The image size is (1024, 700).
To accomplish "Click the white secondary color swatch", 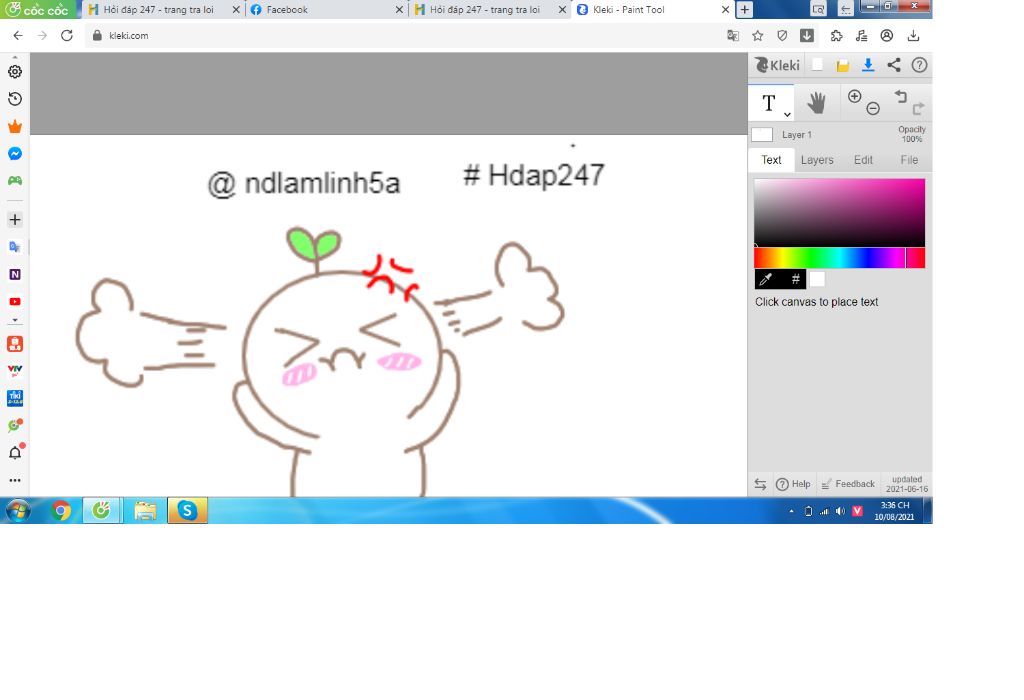I will [817, 279].
